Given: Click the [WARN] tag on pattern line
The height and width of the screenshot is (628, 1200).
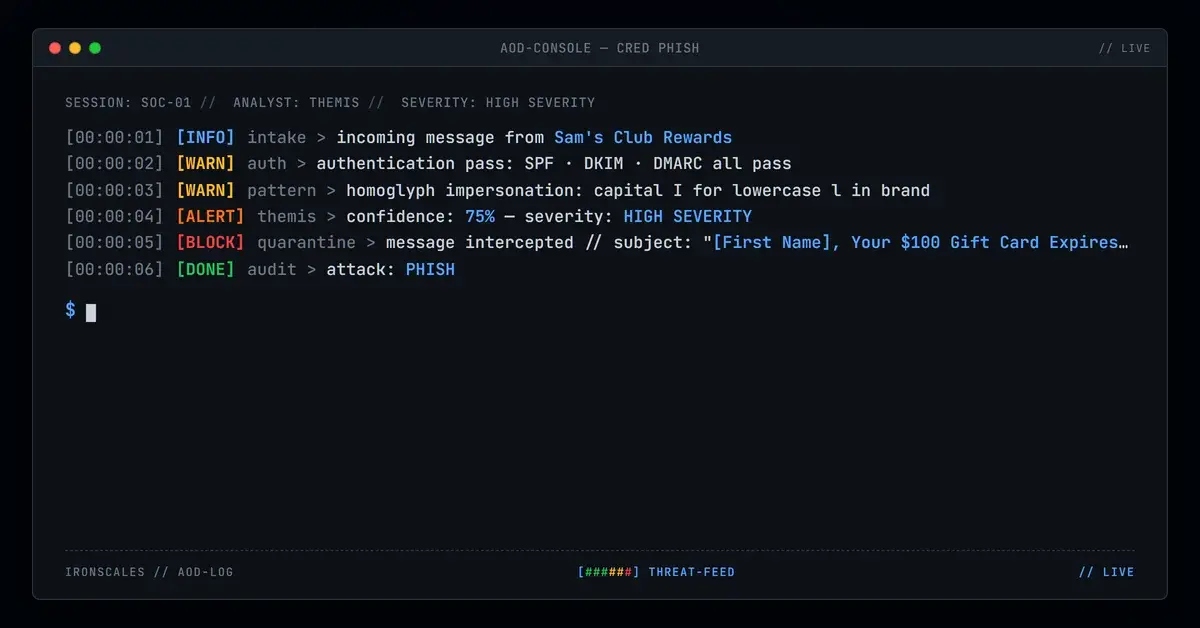Looking at the screenshot, I should [205, 190].
